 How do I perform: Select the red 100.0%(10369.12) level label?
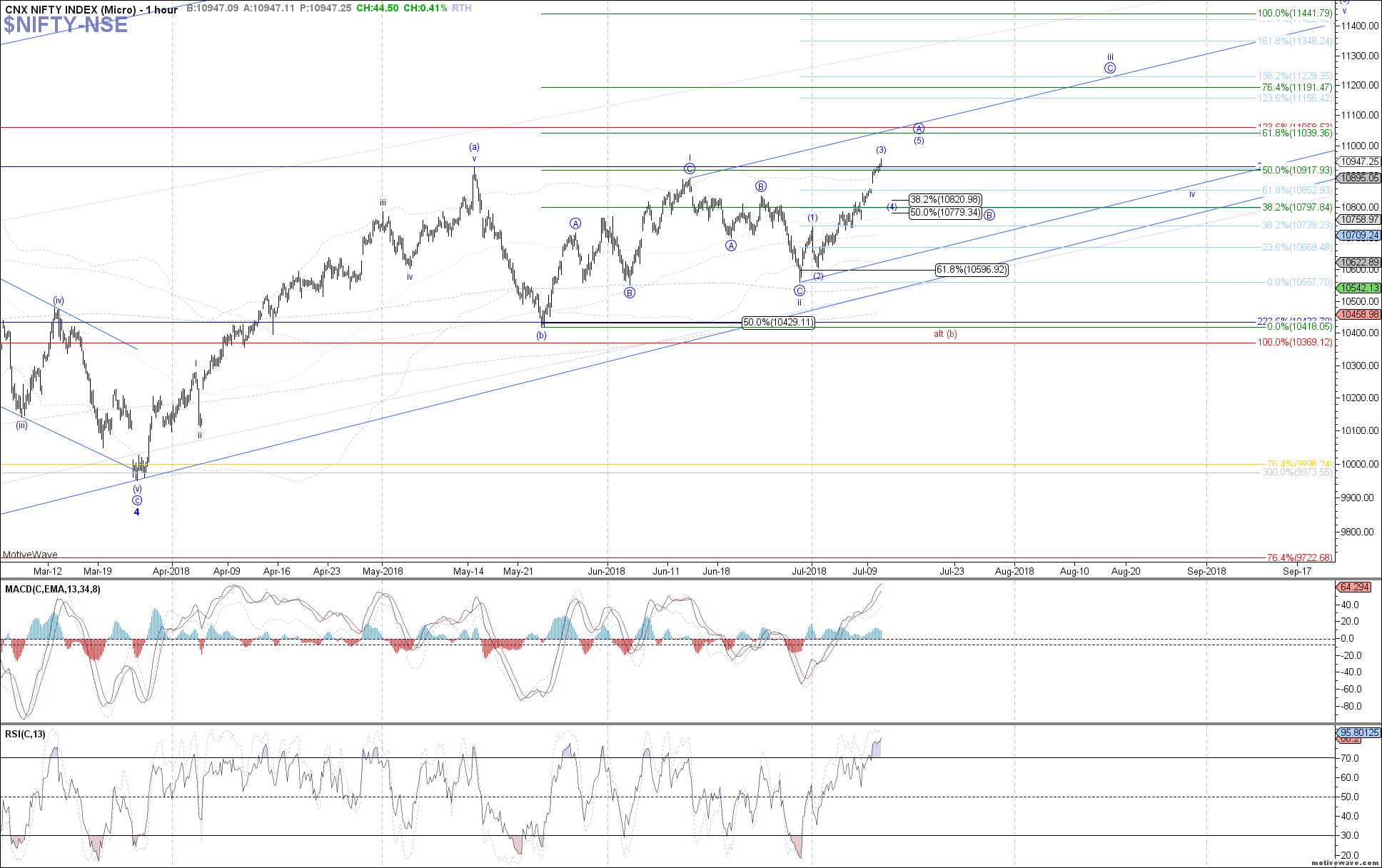[1294, 342]
